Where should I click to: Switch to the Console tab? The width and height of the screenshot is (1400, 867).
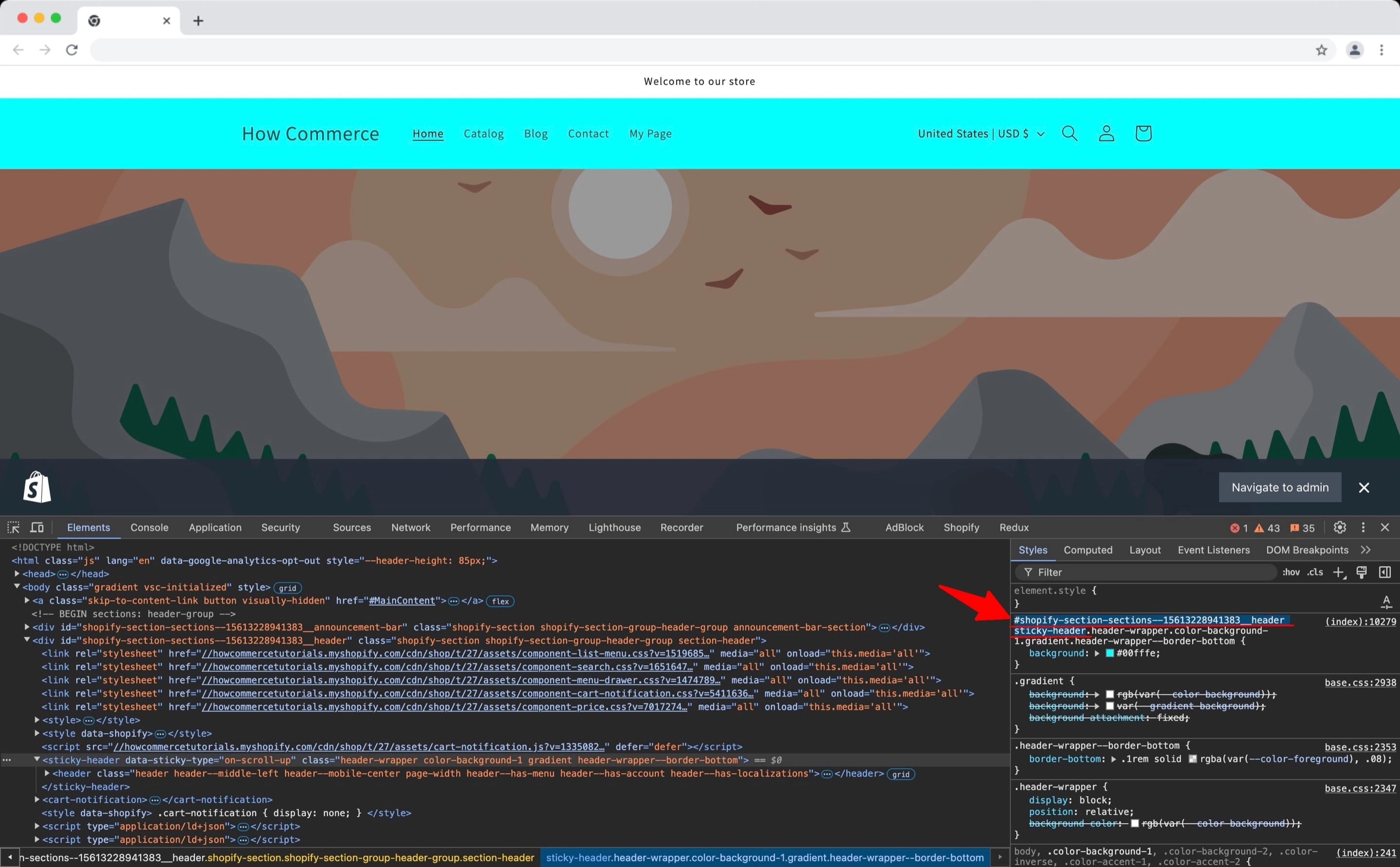[149, 528]
